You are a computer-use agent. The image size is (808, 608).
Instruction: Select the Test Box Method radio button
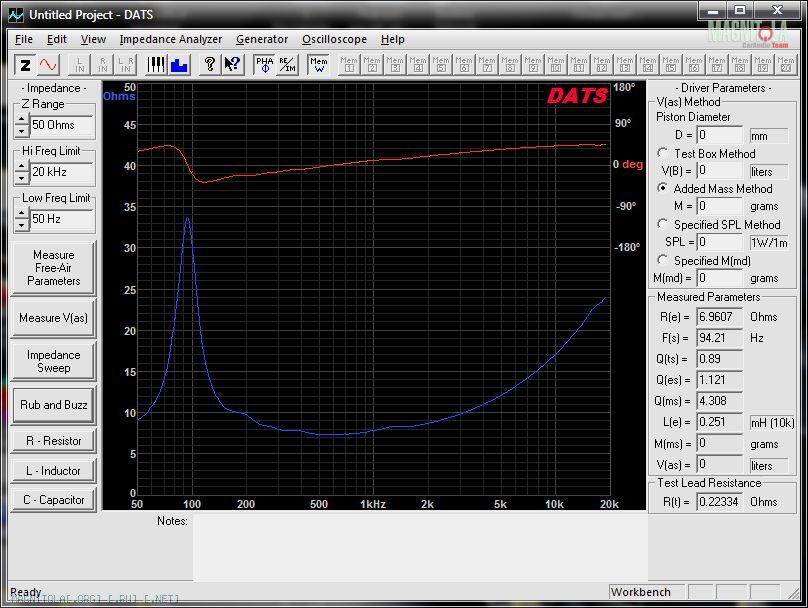(663, 153)
